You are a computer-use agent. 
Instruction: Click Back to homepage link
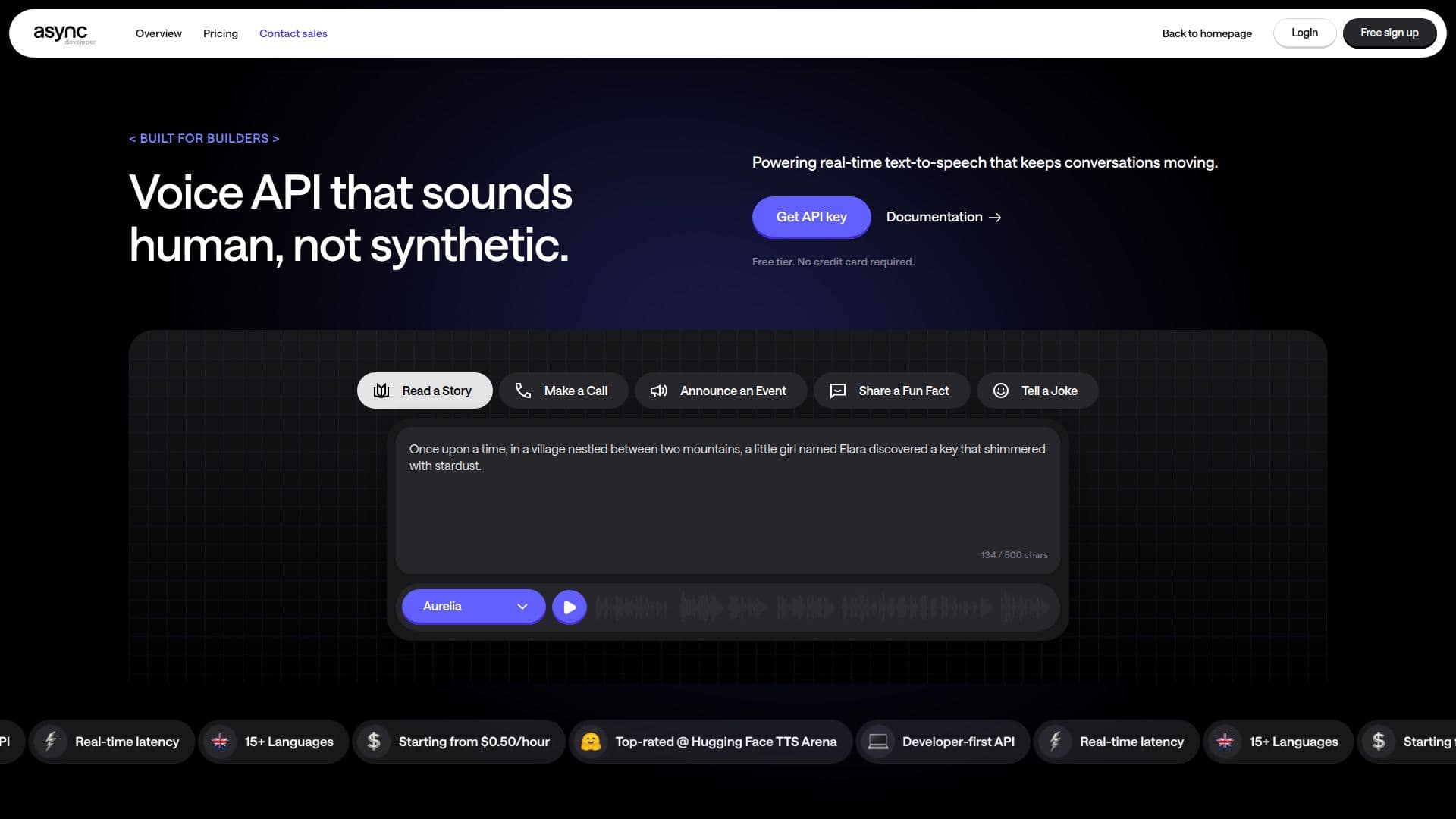point(1207,33)
